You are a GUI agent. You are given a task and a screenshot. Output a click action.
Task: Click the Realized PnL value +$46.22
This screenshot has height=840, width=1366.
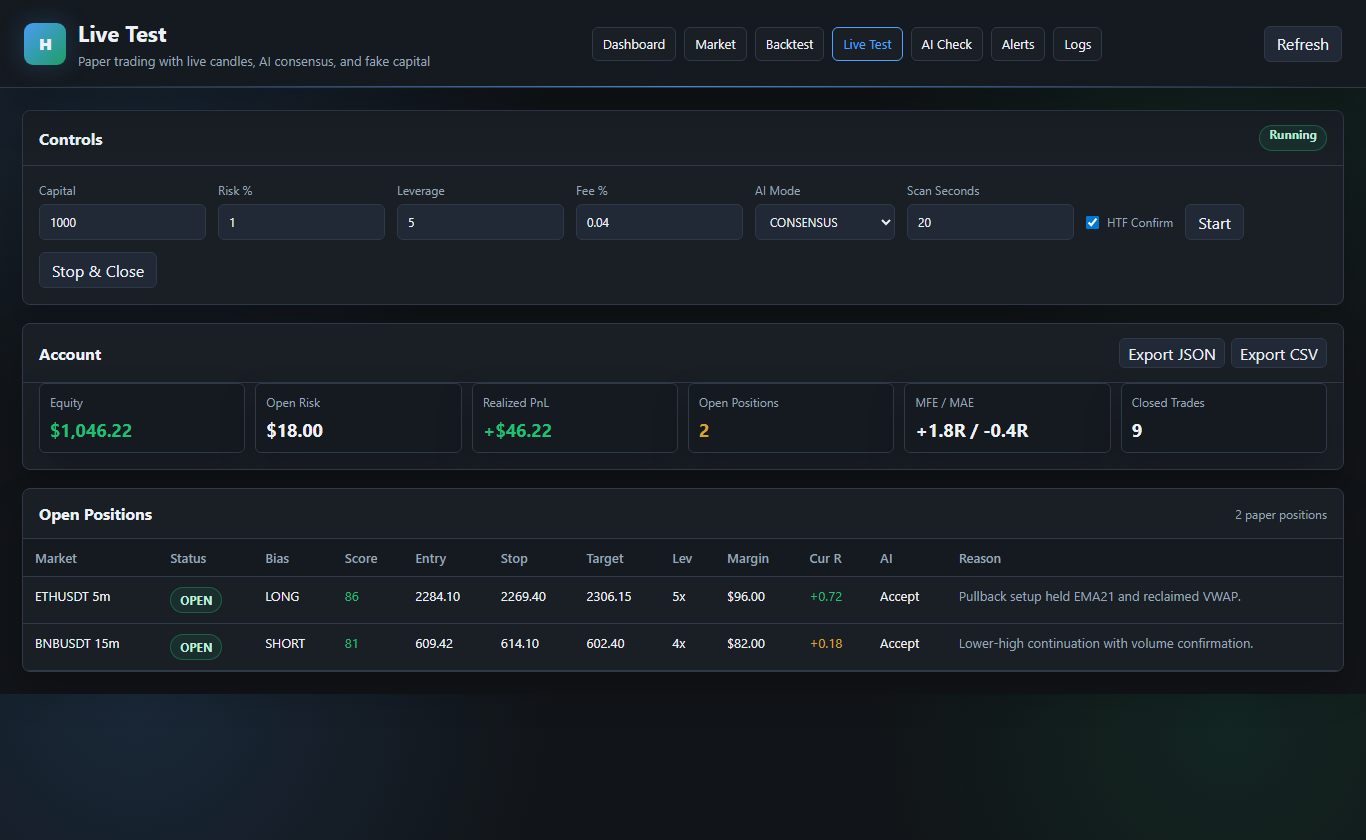coord(517,431)
